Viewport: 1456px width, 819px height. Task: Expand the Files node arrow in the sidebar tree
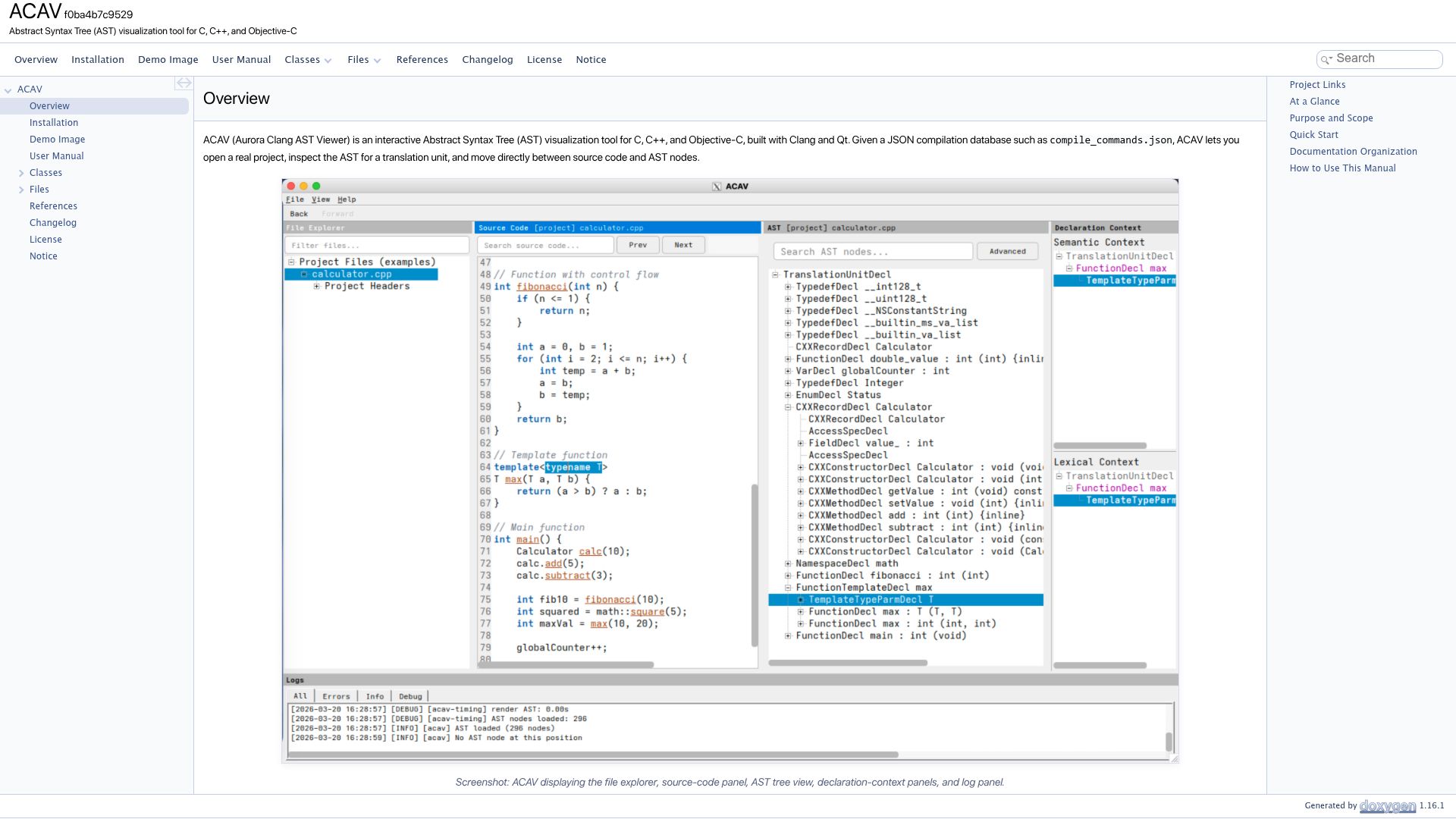21,190
